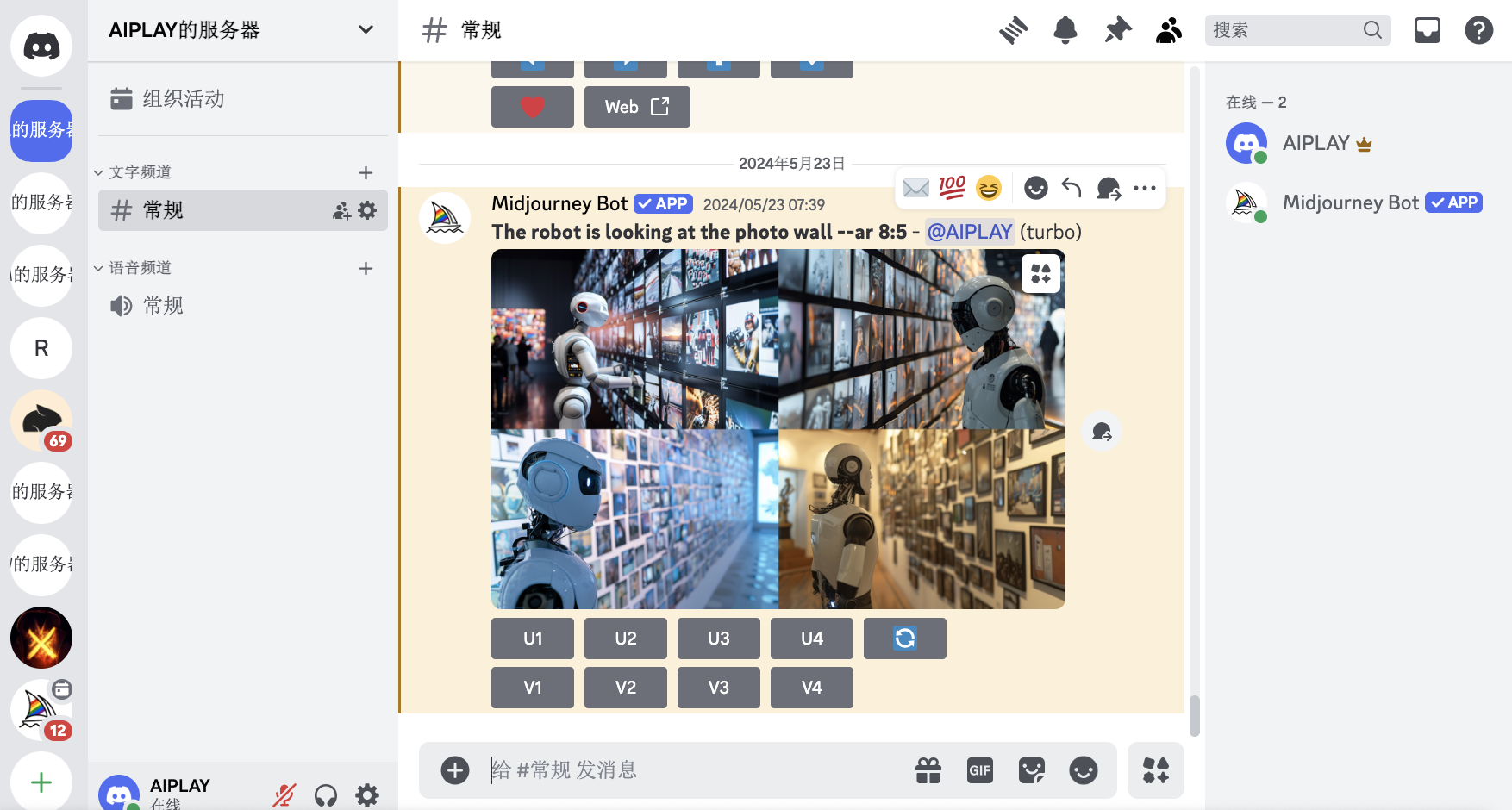Add a channel to 语音频道
1512x810 pixels.
[x=366, y=269]
